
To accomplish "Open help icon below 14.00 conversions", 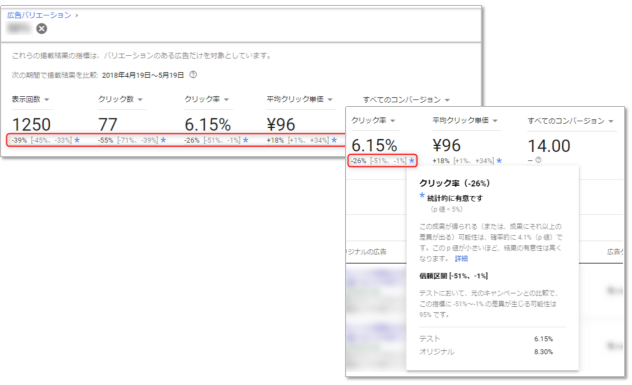I will pos(538,160).
